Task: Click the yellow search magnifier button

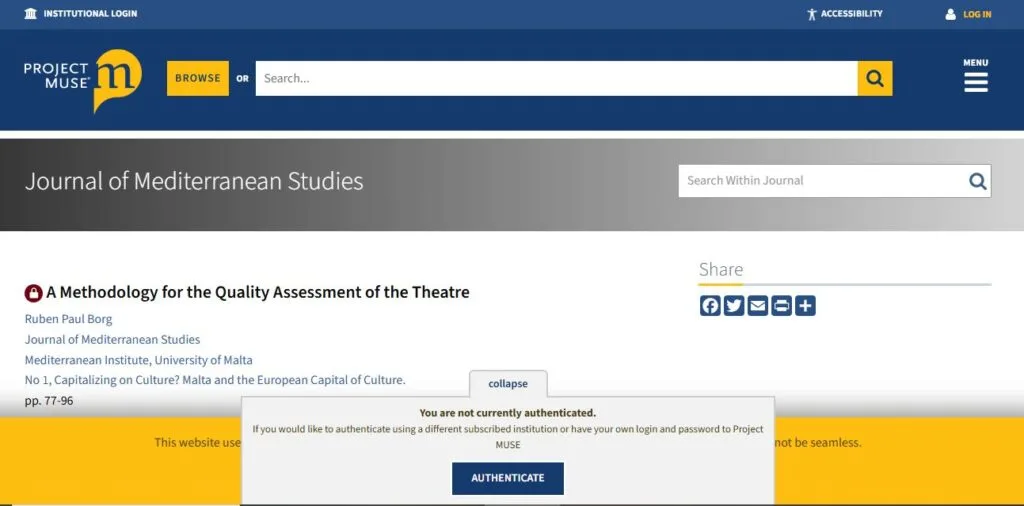Action: (875, 79)
